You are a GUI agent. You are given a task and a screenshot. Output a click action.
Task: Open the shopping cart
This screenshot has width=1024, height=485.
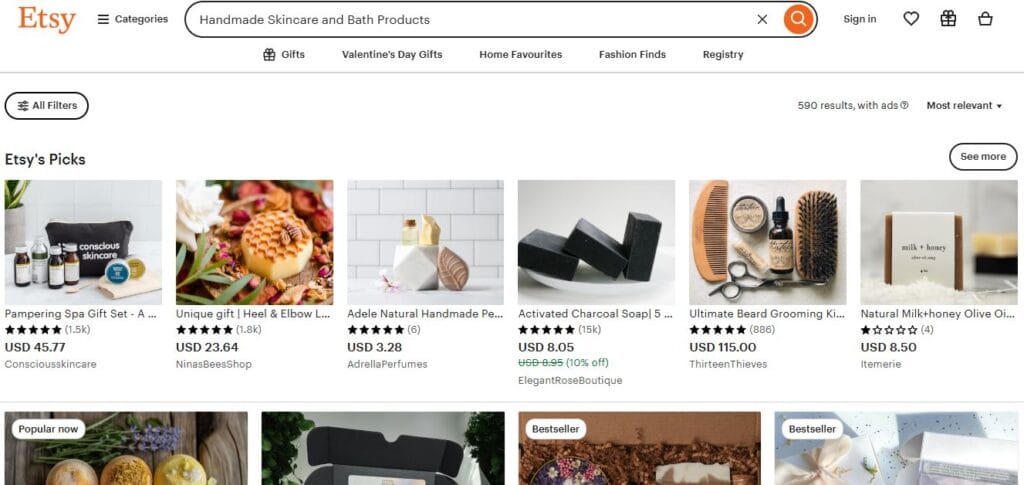tap(985, 19)
